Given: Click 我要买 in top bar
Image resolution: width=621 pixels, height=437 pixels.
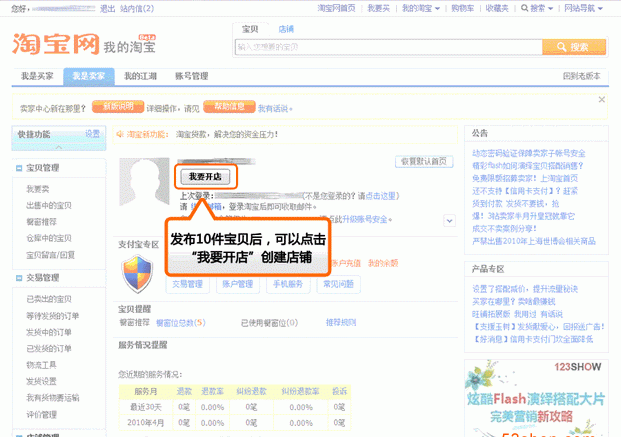Looking at the screenshot, I should (379, 8).
